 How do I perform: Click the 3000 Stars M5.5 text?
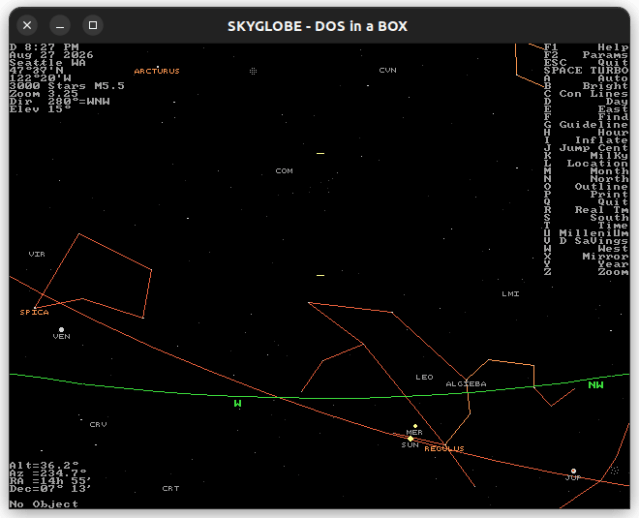point(67,86)
